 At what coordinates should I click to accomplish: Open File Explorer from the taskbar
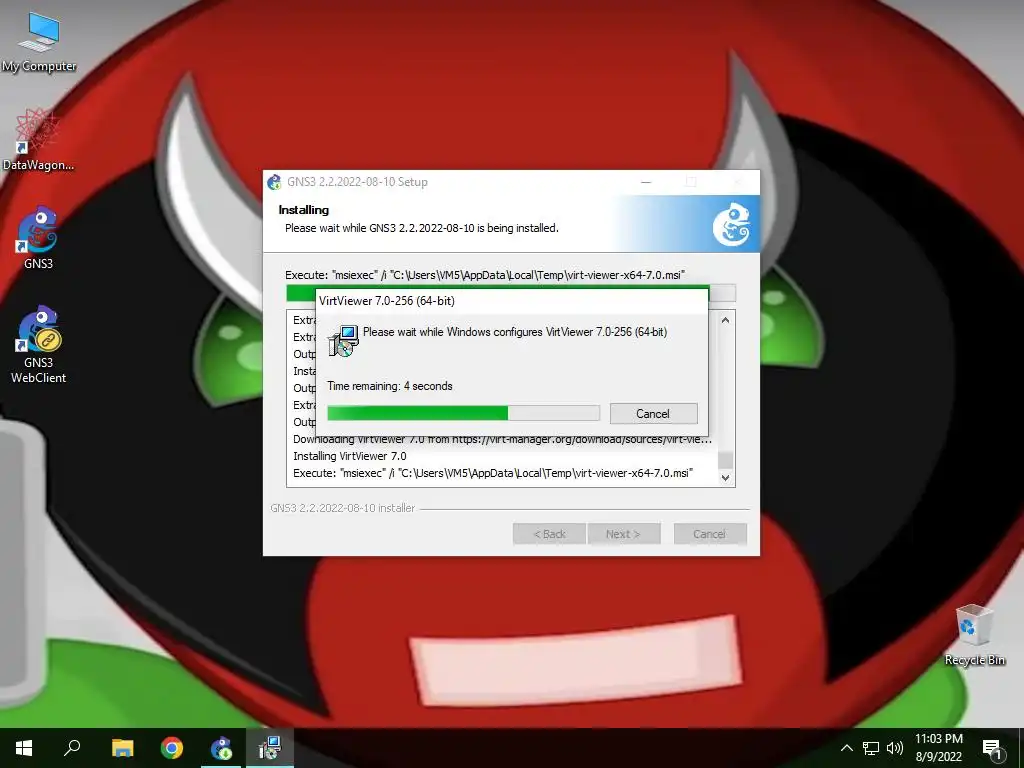click(122, 748)
